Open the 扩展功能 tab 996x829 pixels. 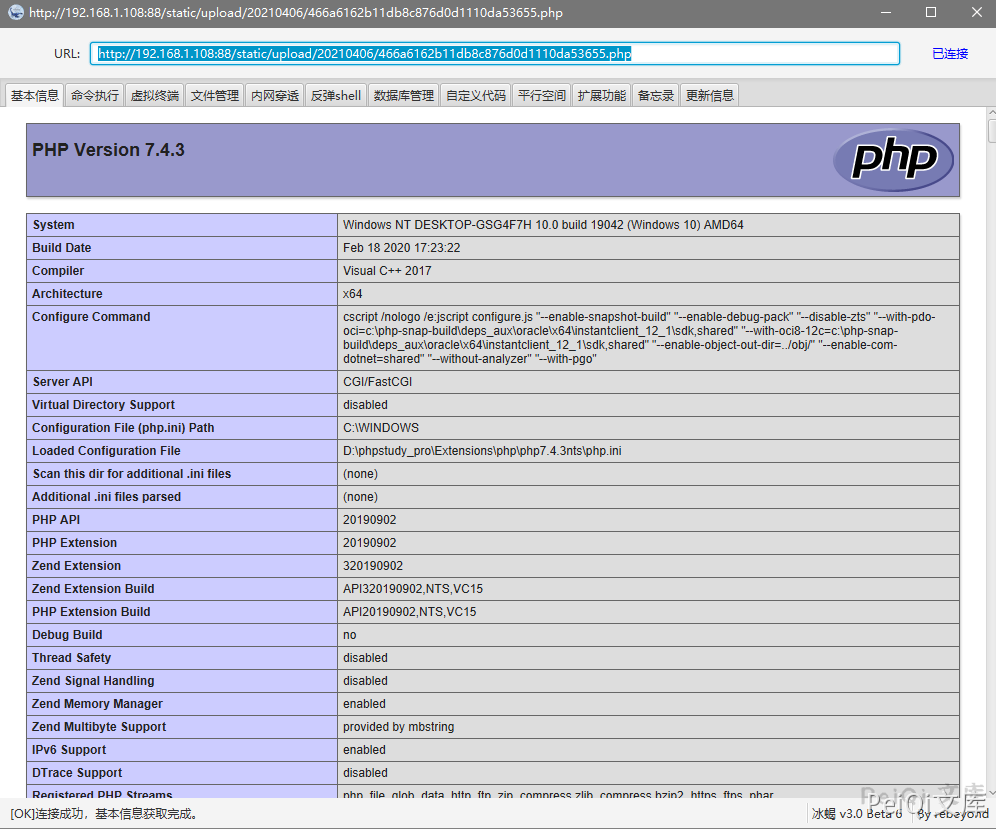pyautogui.click(x=602, y=95)
